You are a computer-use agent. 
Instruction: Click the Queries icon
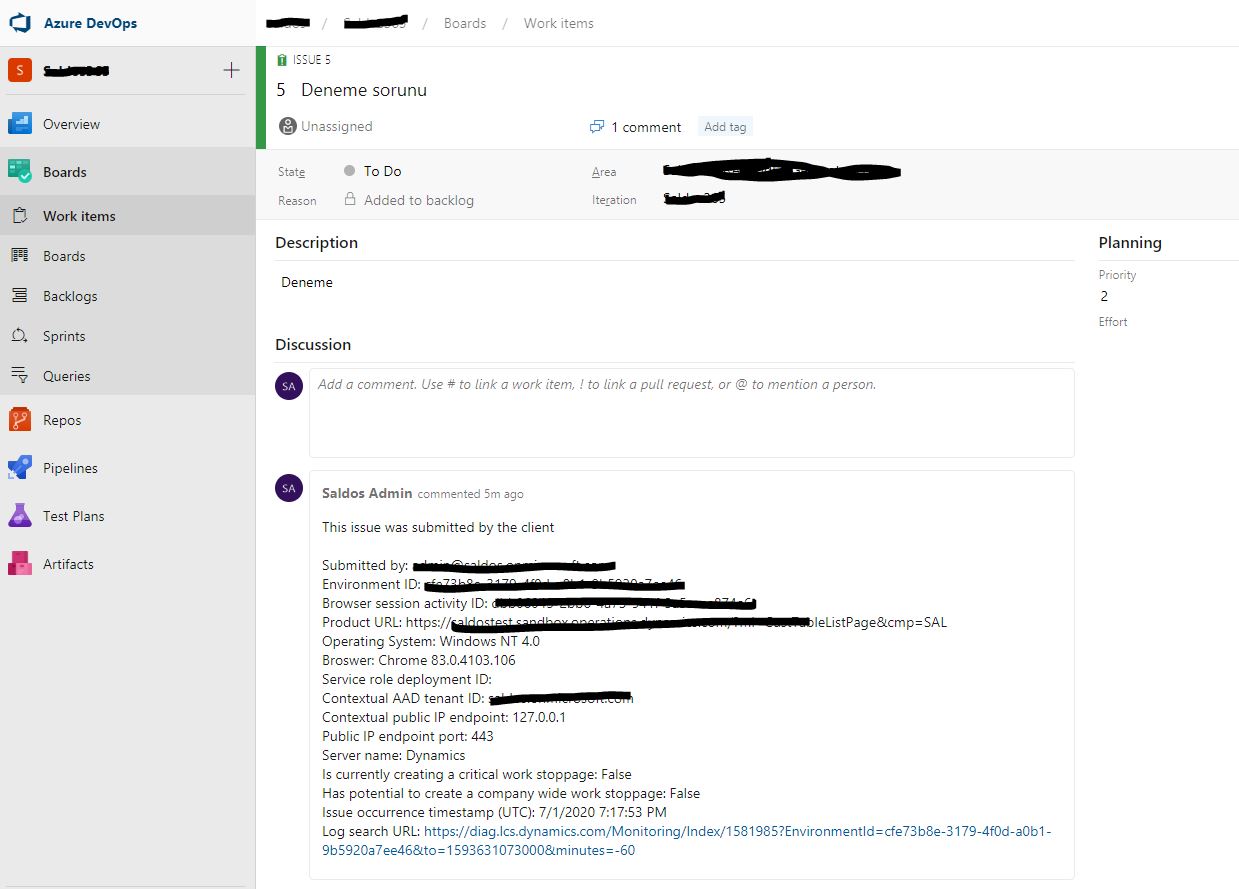click(20, 376)
